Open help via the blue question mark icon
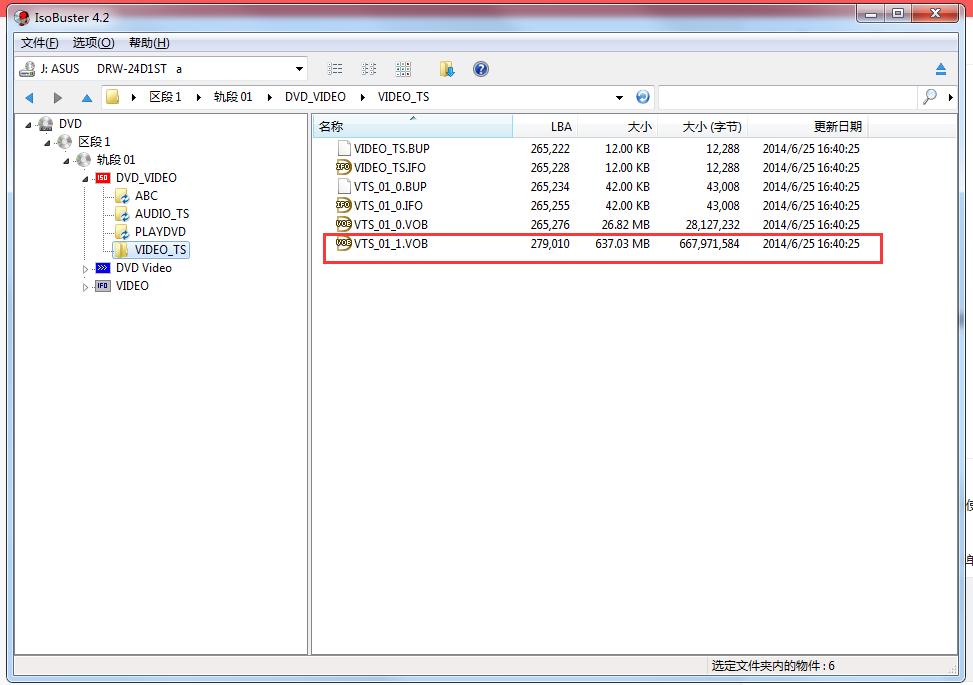This screenshot has height=685, width=973. (481, 69)
